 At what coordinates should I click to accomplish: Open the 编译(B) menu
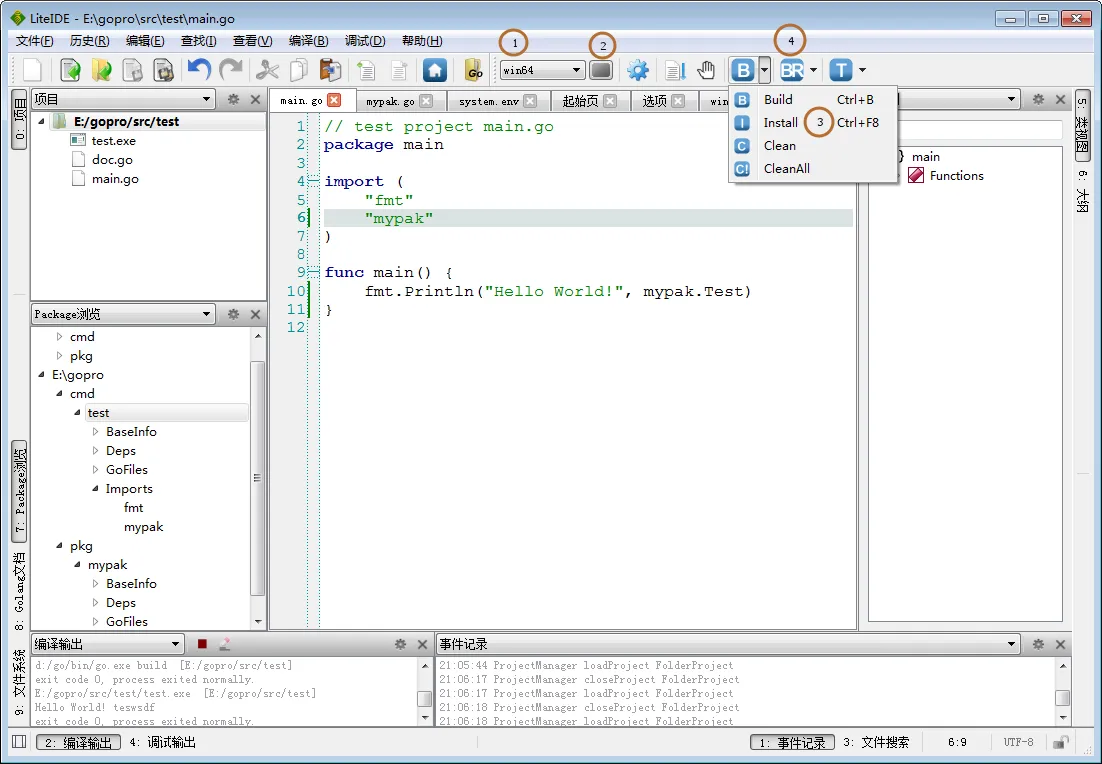coord(308,41)
